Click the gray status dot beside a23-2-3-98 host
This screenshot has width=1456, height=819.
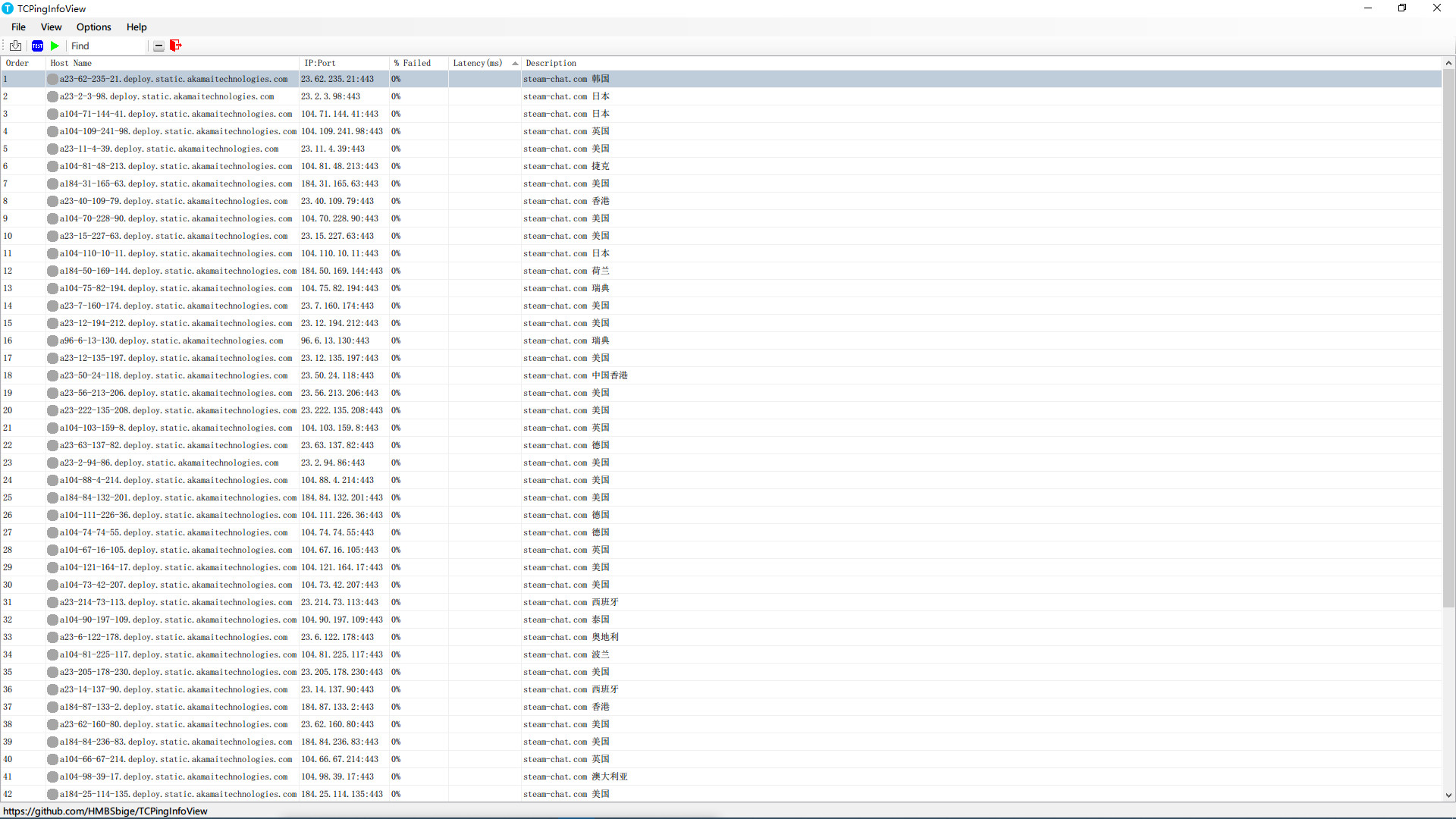(52, 96)
